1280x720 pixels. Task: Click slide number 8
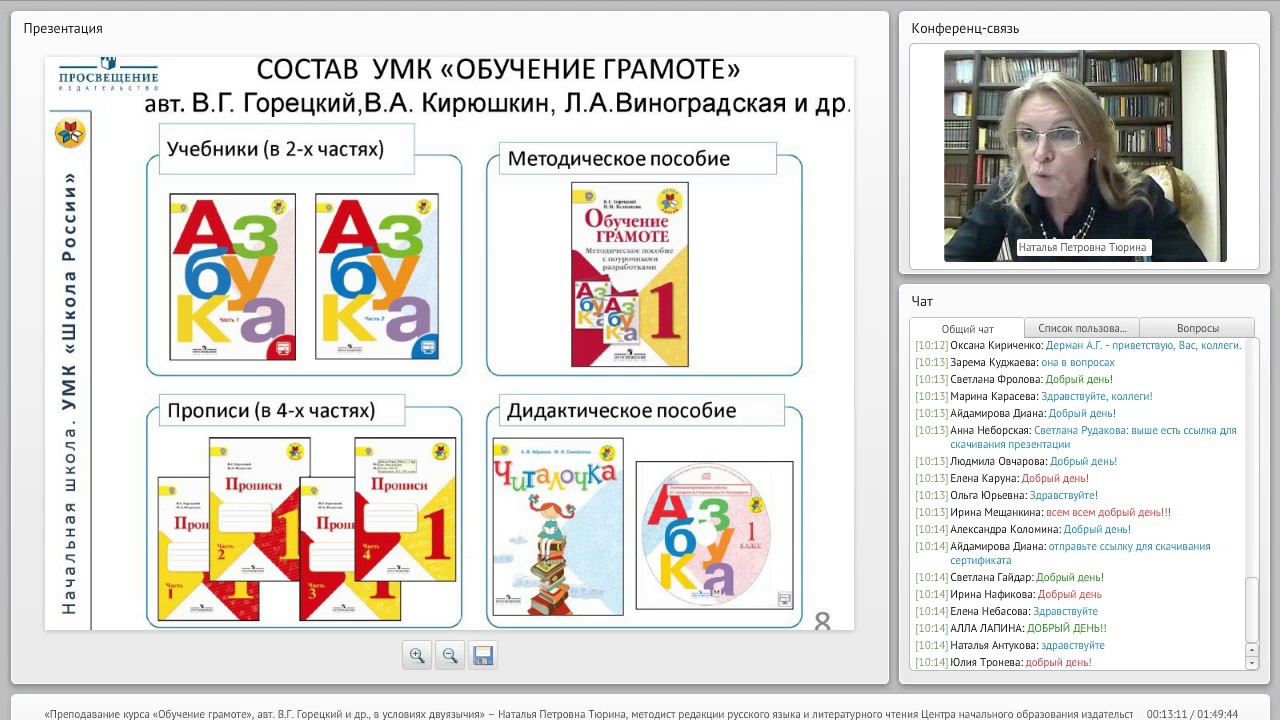(x=822, y=621)
